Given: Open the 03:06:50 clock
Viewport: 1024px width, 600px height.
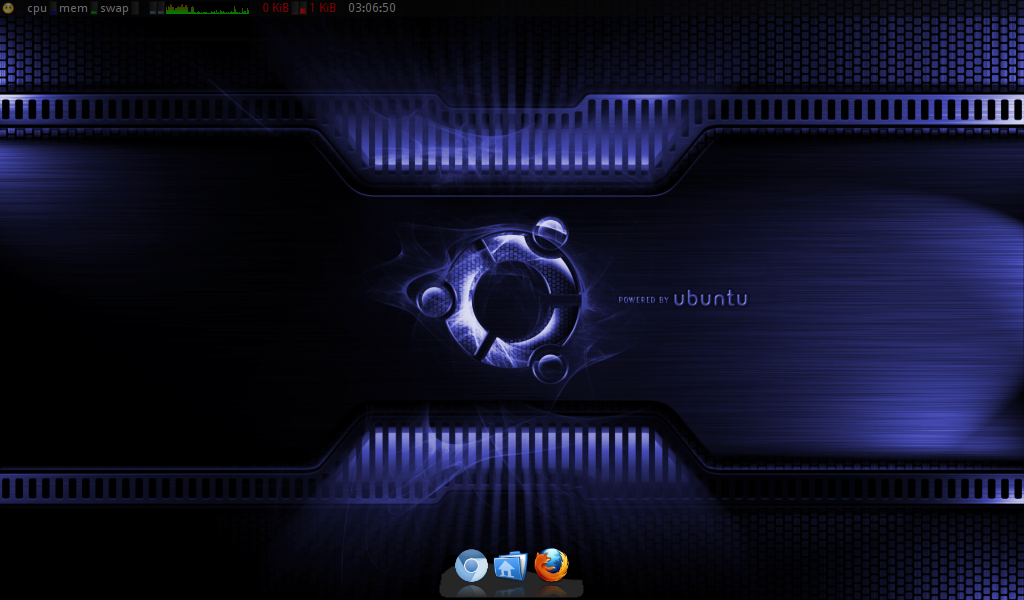Looking at the screenshot, I should tap(371, 8).
